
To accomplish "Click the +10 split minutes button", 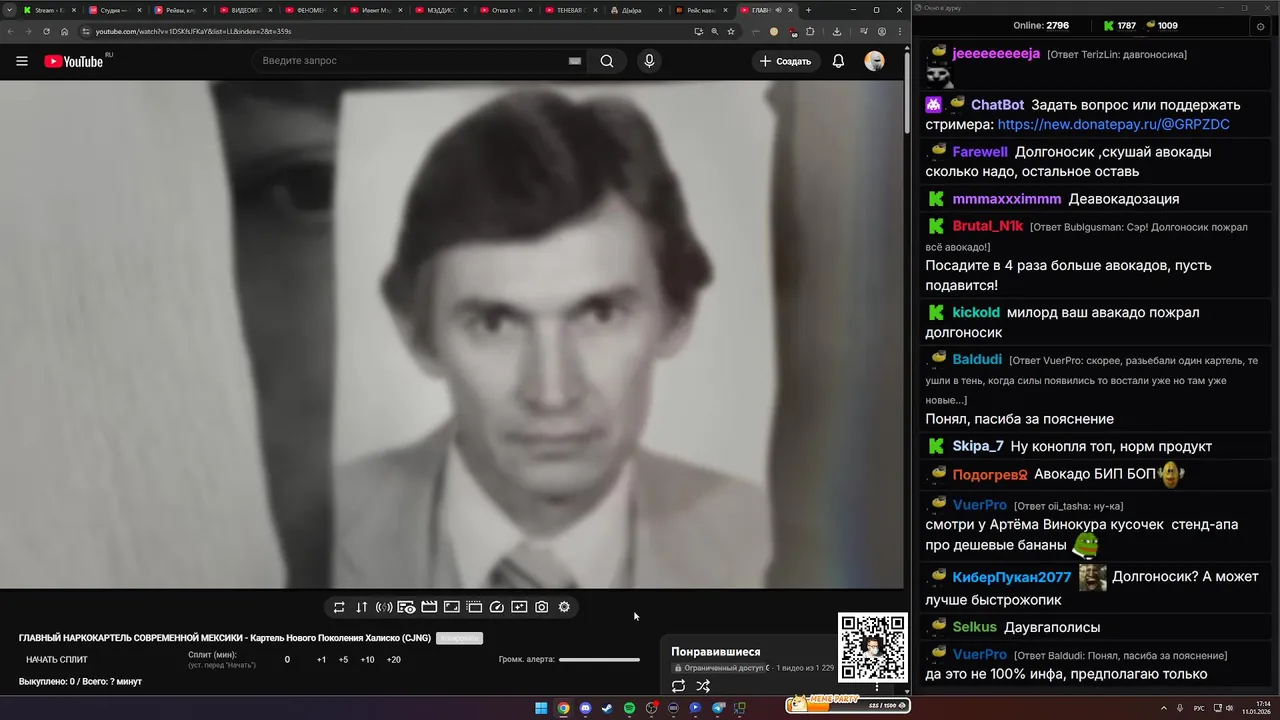I will tap(367, 660).
